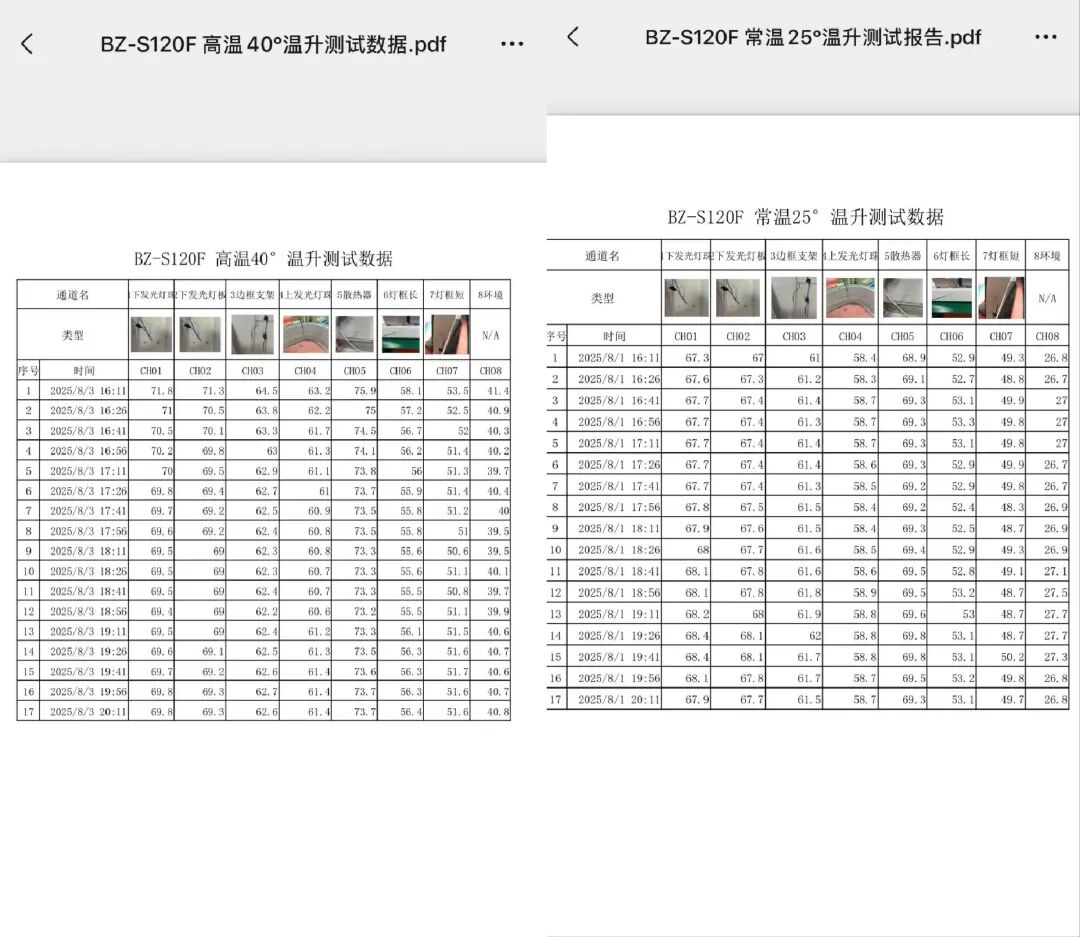Open CH04 photo thumbnail in 常温25° table

[850, 298]
